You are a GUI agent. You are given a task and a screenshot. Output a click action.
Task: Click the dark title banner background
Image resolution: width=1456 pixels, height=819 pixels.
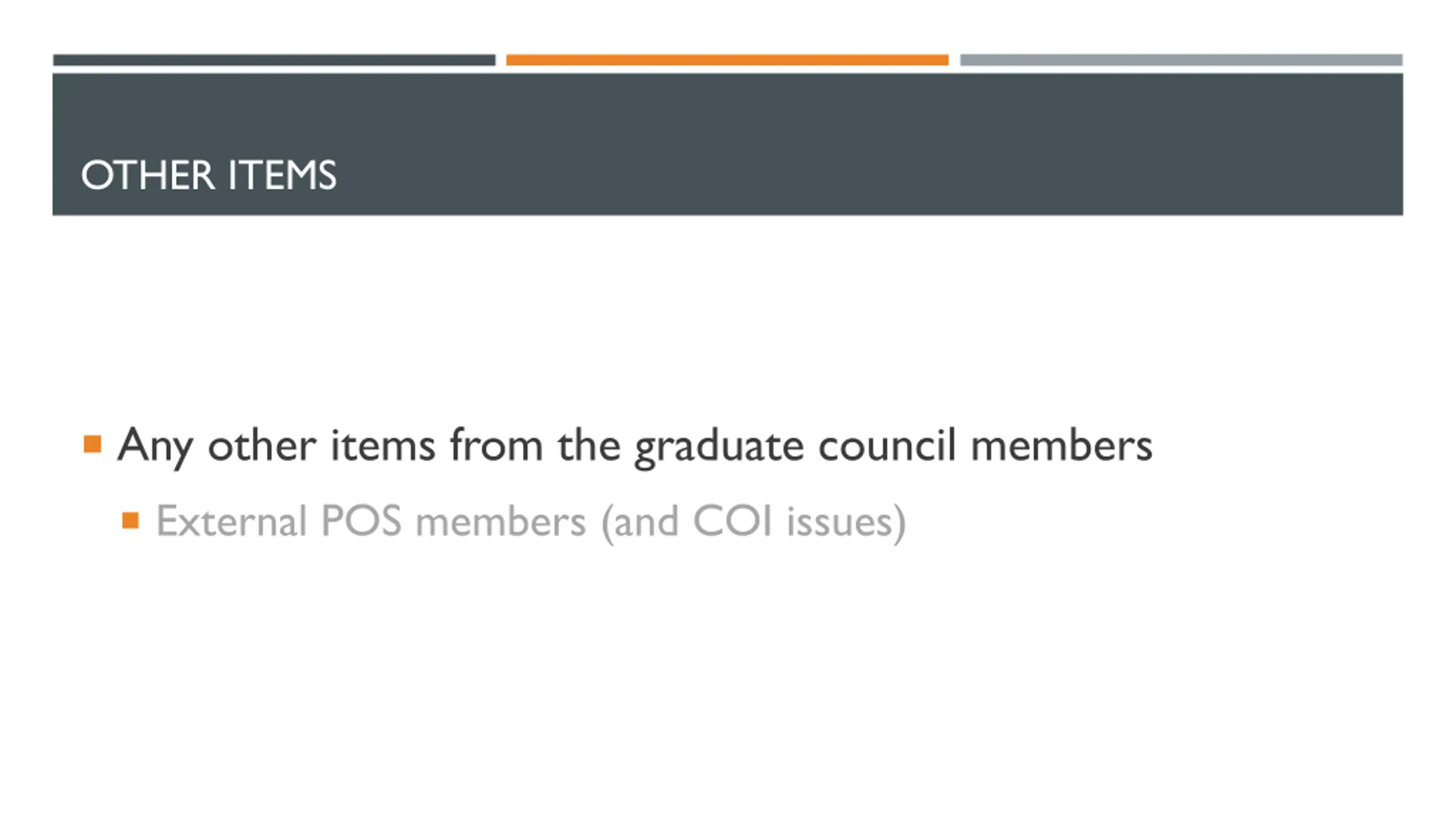tap(727, 144)
